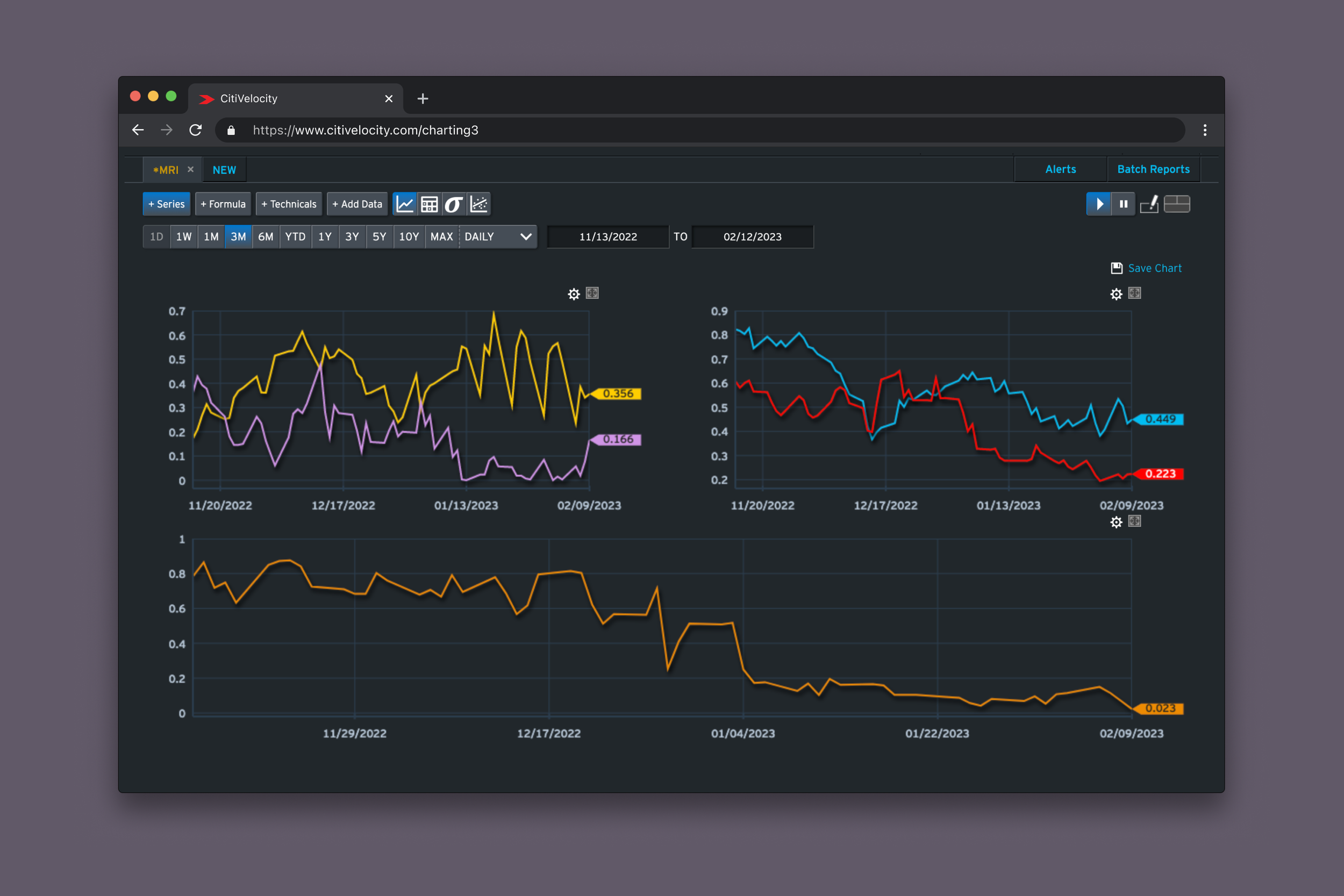Image resolution: width=1344 pixels, height=896 pixels.
Task: Open the + Technicals menu
Action: point(289,204)
